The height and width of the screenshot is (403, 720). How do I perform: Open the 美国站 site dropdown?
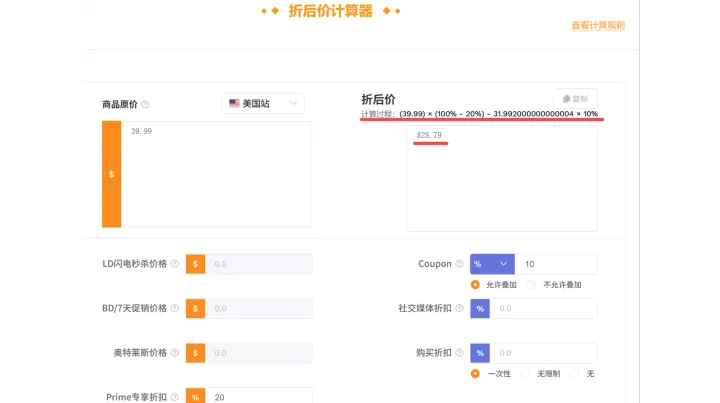263,103
